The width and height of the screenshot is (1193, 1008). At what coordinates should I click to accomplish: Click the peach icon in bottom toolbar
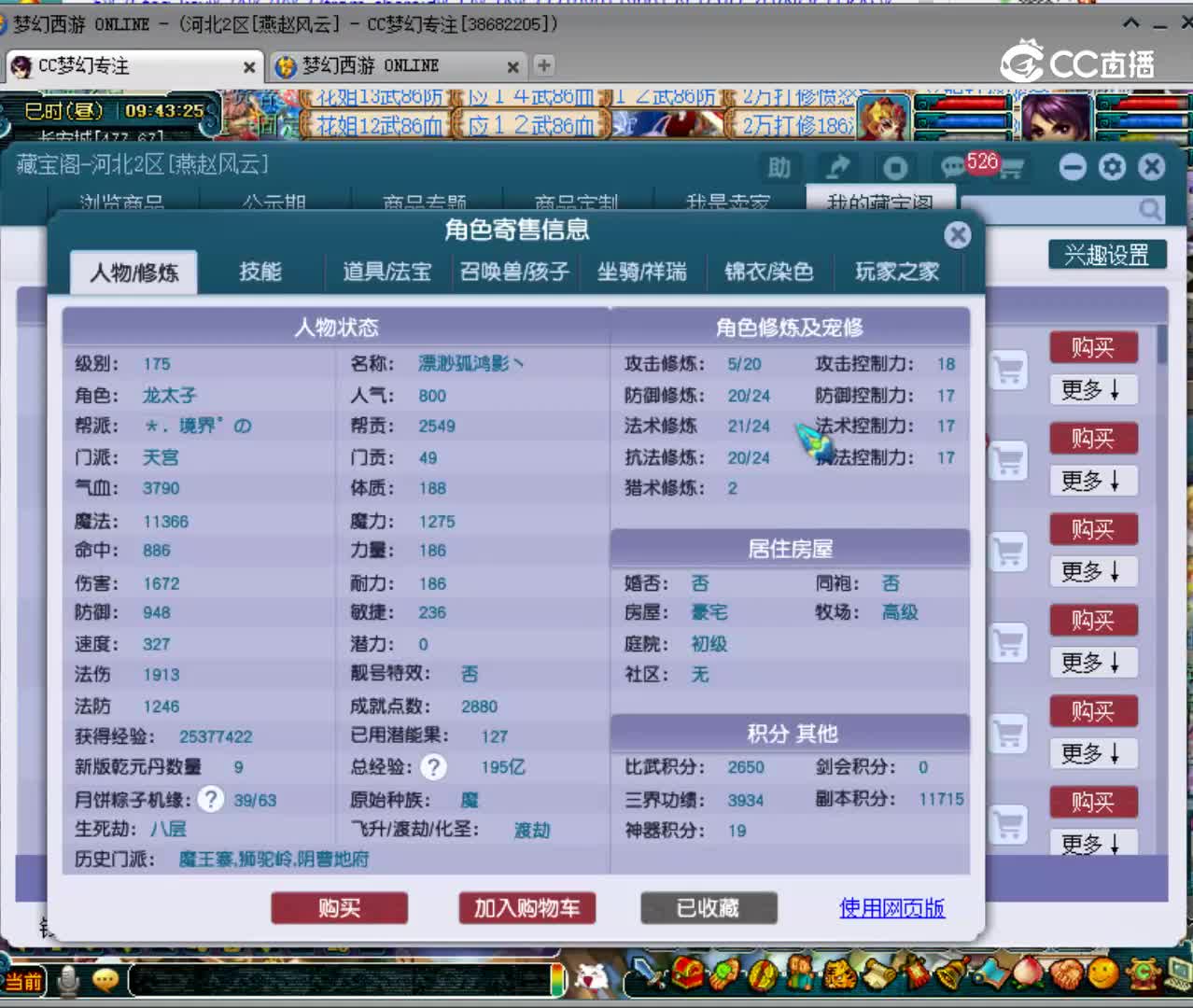pos(1028,973)
